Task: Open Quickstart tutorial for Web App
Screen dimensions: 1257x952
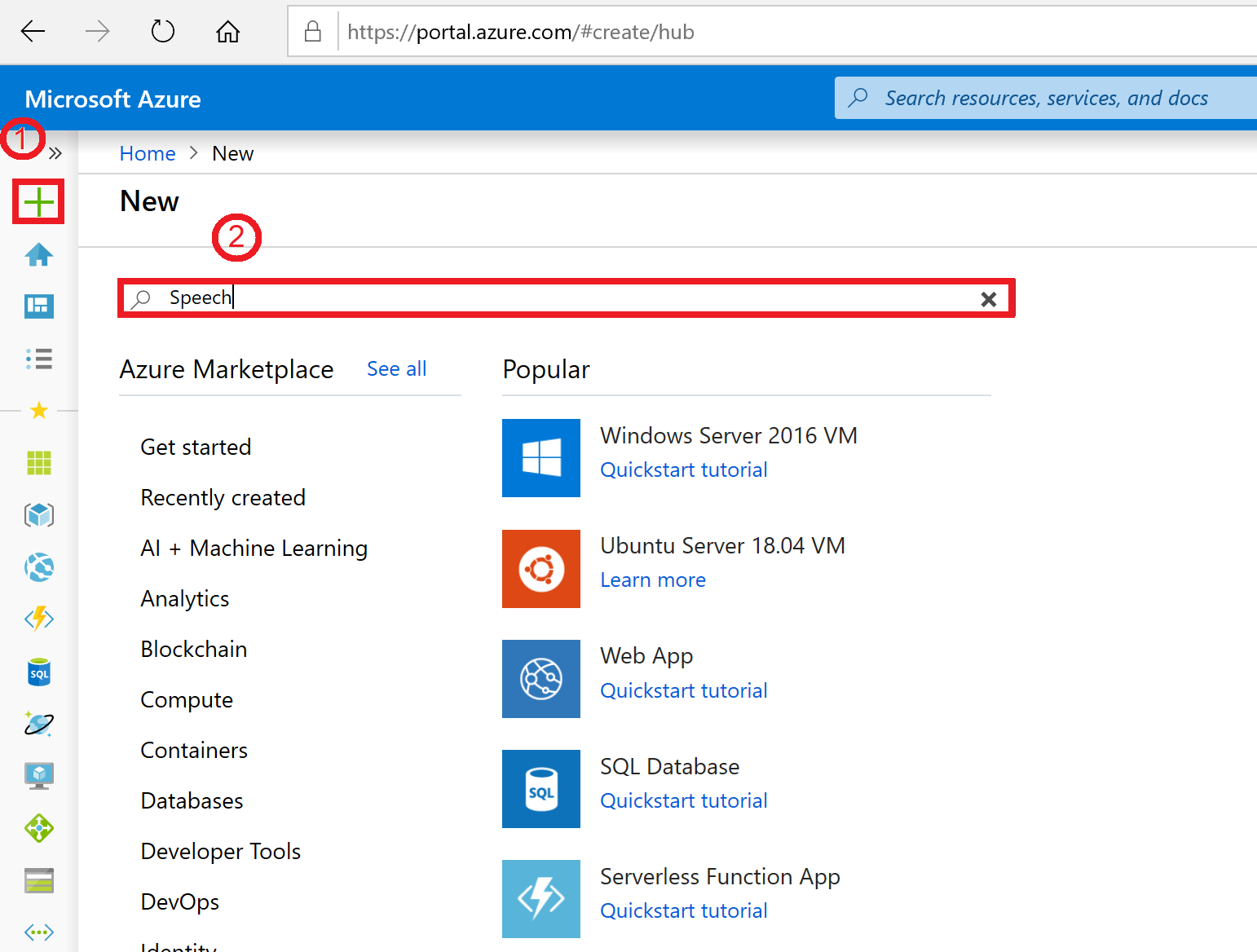Action: tap(683, 690)
